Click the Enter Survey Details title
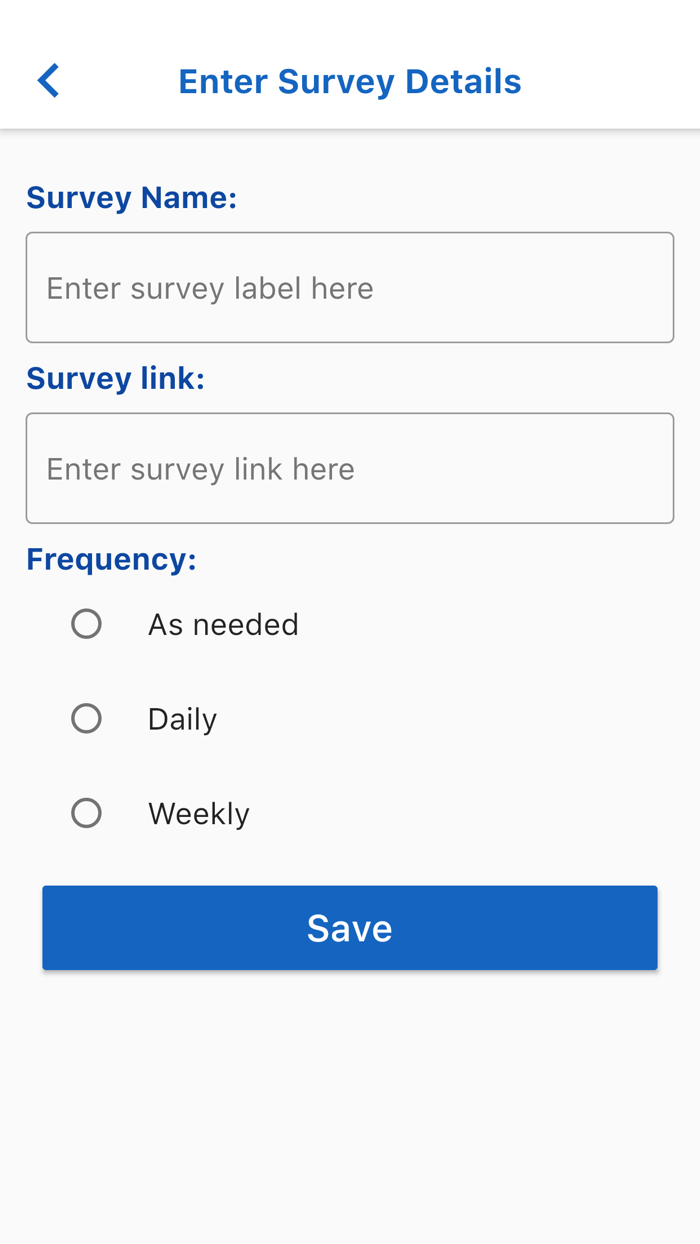The width and height of the screenshot is (700, 1244). coord(349,81)
